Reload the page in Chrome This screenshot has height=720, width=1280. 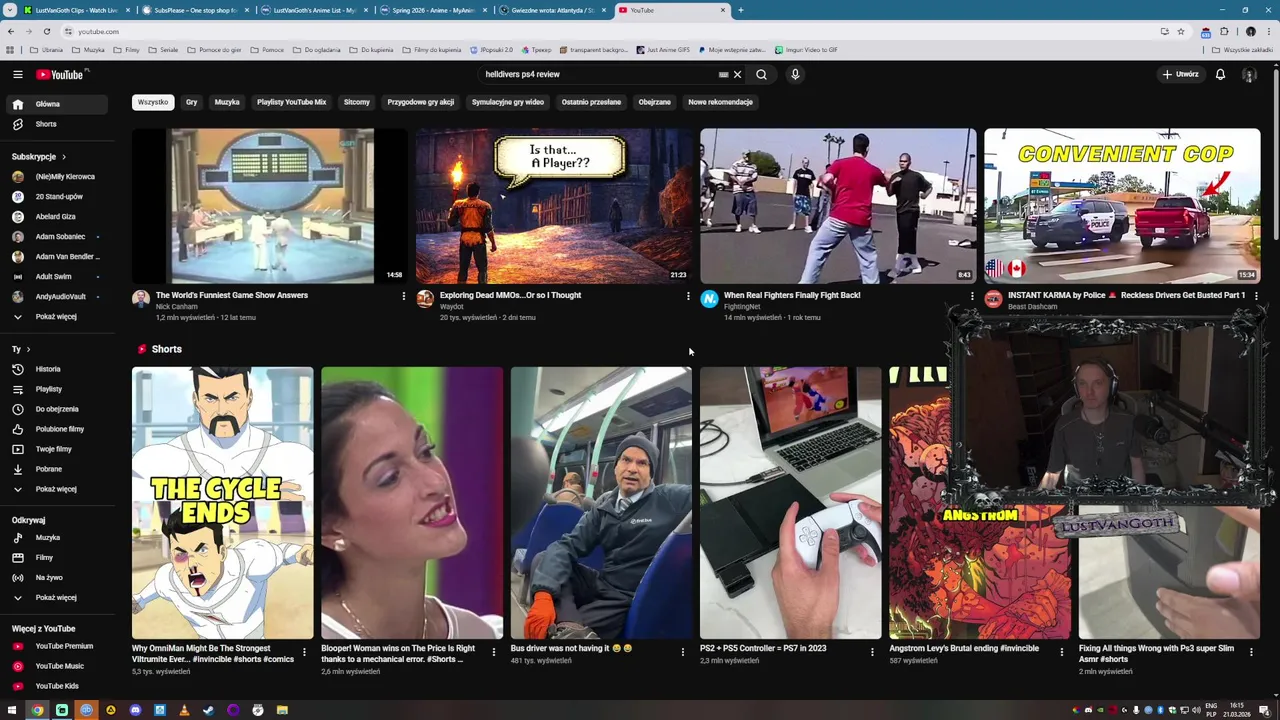(46, 31)
